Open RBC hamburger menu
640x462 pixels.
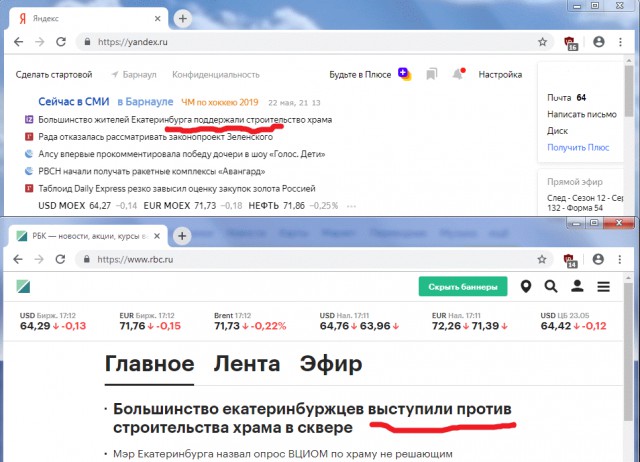[604, 287]
